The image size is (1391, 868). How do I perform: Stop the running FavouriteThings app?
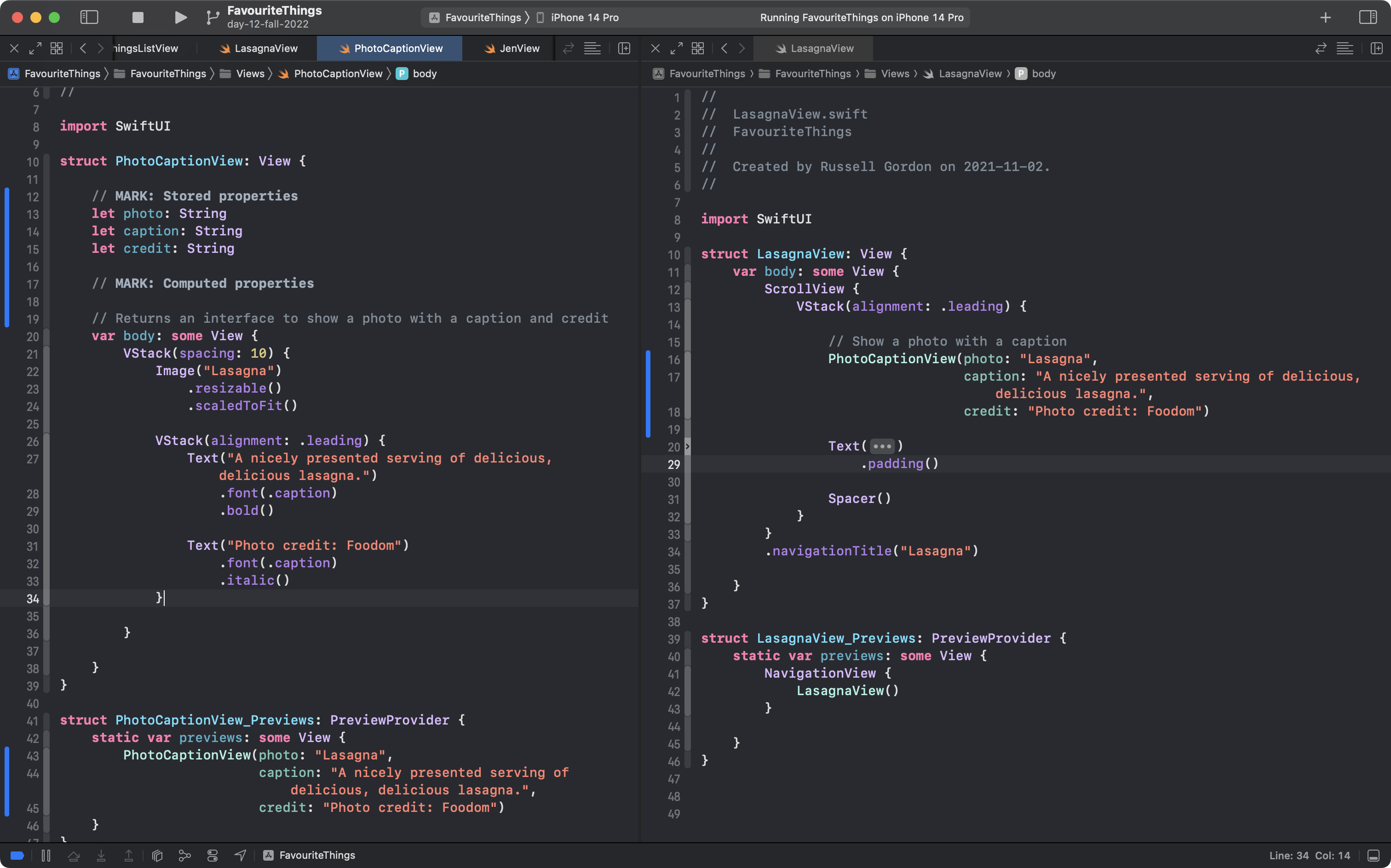pyautogui.click(x=137, y=17)
